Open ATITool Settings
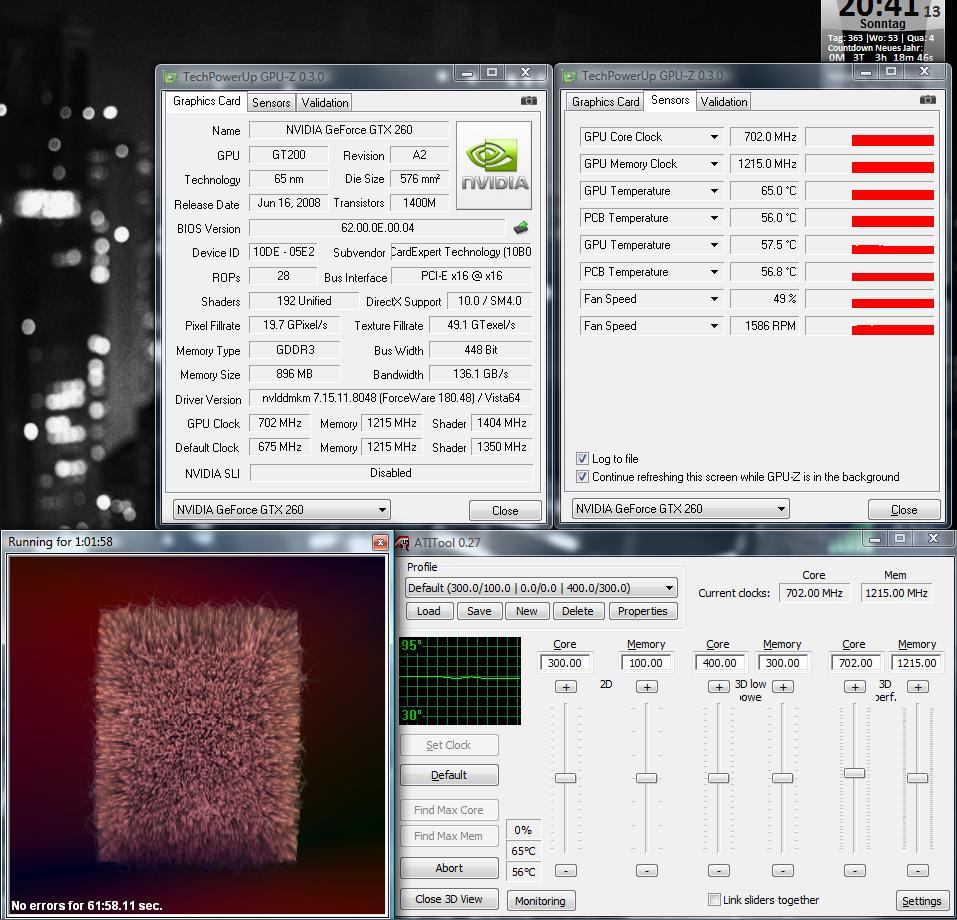The width and height of the screenshot is (957, 920). coord(921,901)
